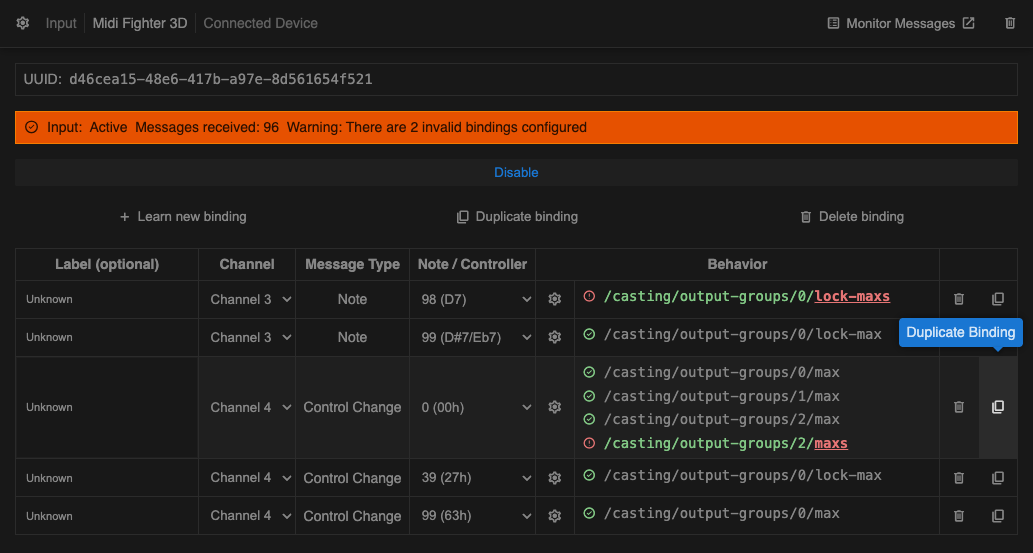Delete the 39 (27h) binding row
Screen dimensions: 1033x553
pos(959,478)
